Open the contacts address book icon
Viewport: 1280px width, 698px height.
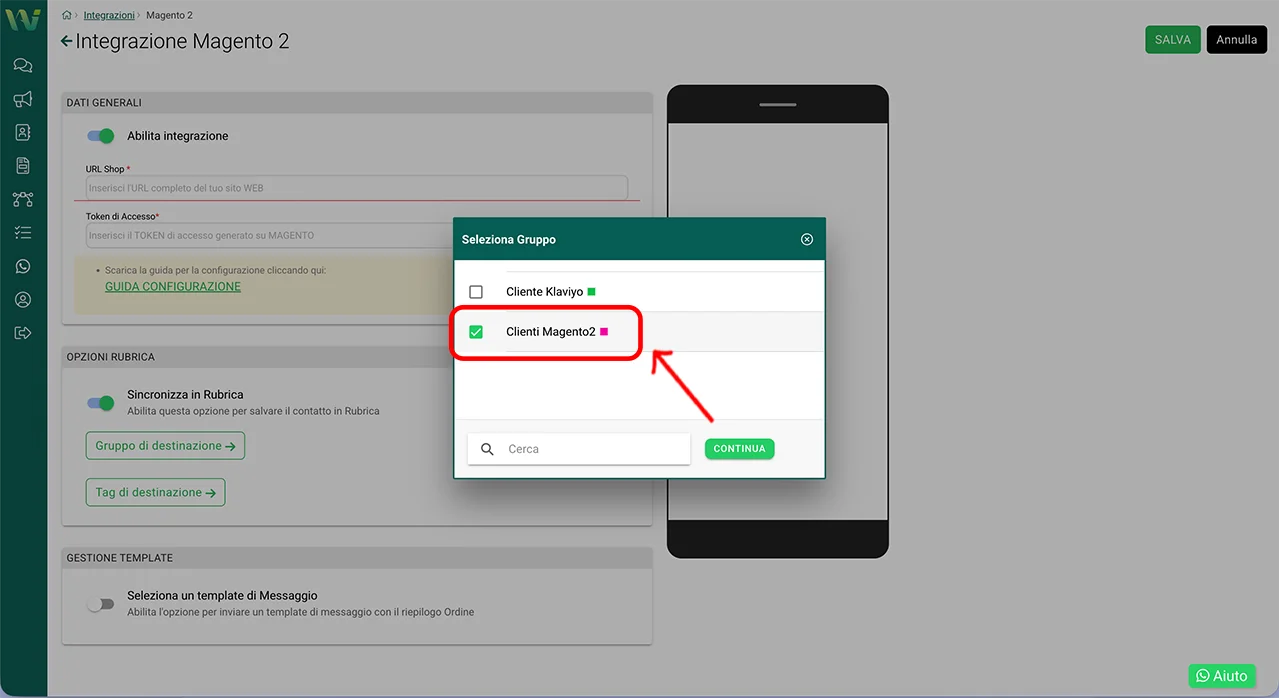[23, 132]
